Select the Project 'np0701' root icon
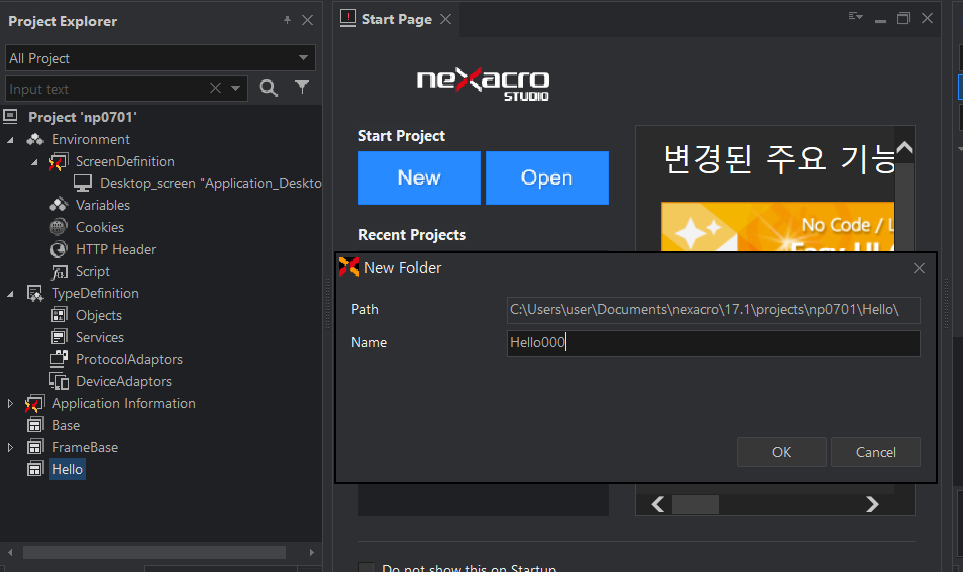963x572 pixels. click(x=10, y=116)
